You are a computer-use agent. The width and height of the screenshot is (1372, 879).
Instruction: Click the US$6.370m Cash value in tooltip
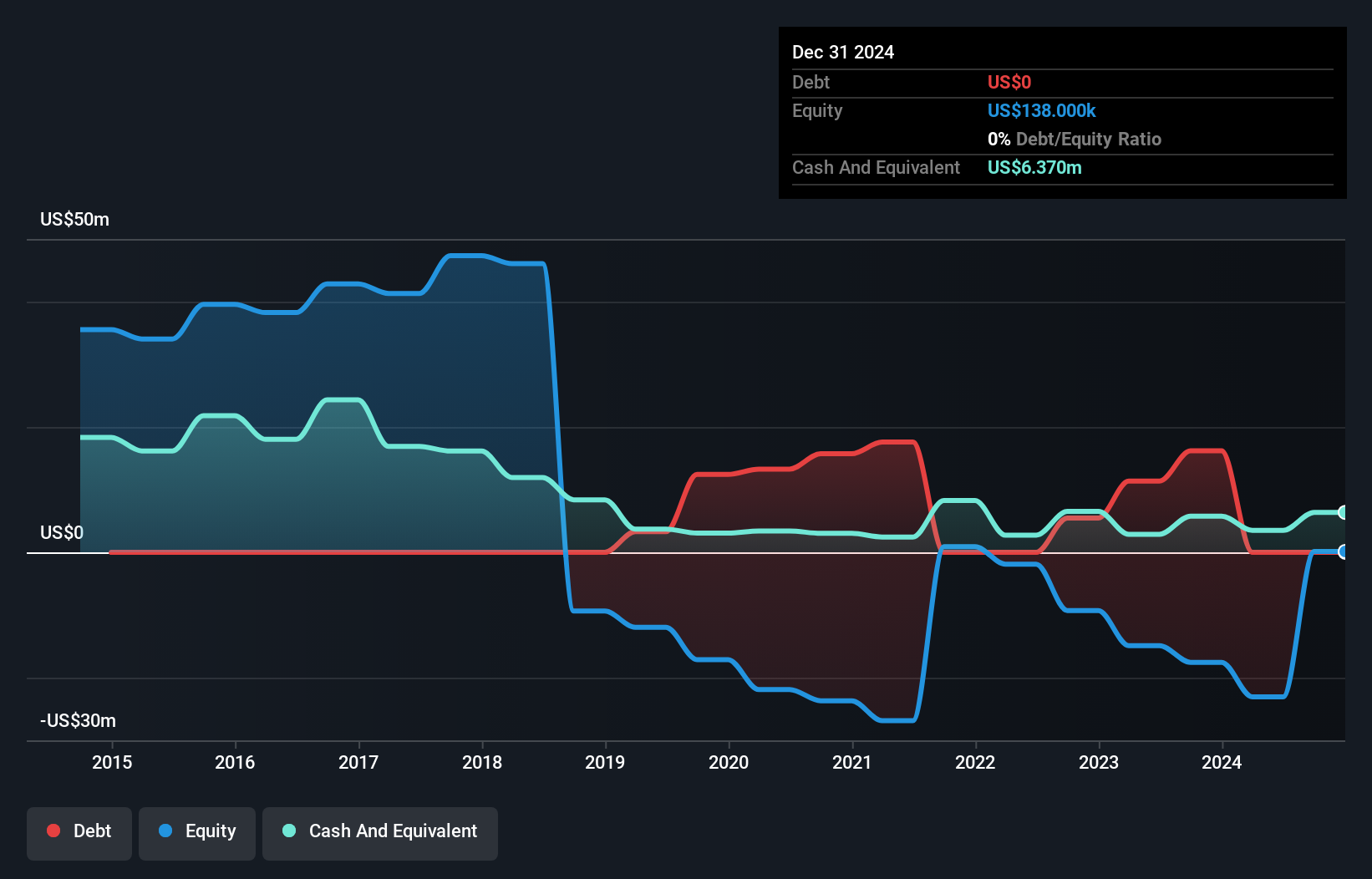[1034, 167]
